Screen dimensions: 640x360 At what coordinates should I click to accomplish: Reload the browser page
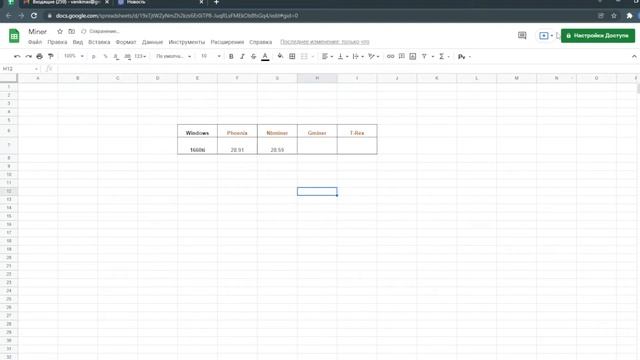(x=34, y=16)
